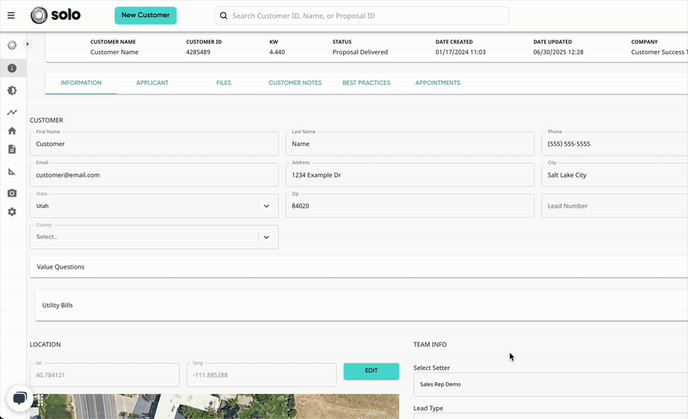Click date updated 06/30/2025 12:28
The height and width of the screenshot is (419, 688).
click(558, 52)
